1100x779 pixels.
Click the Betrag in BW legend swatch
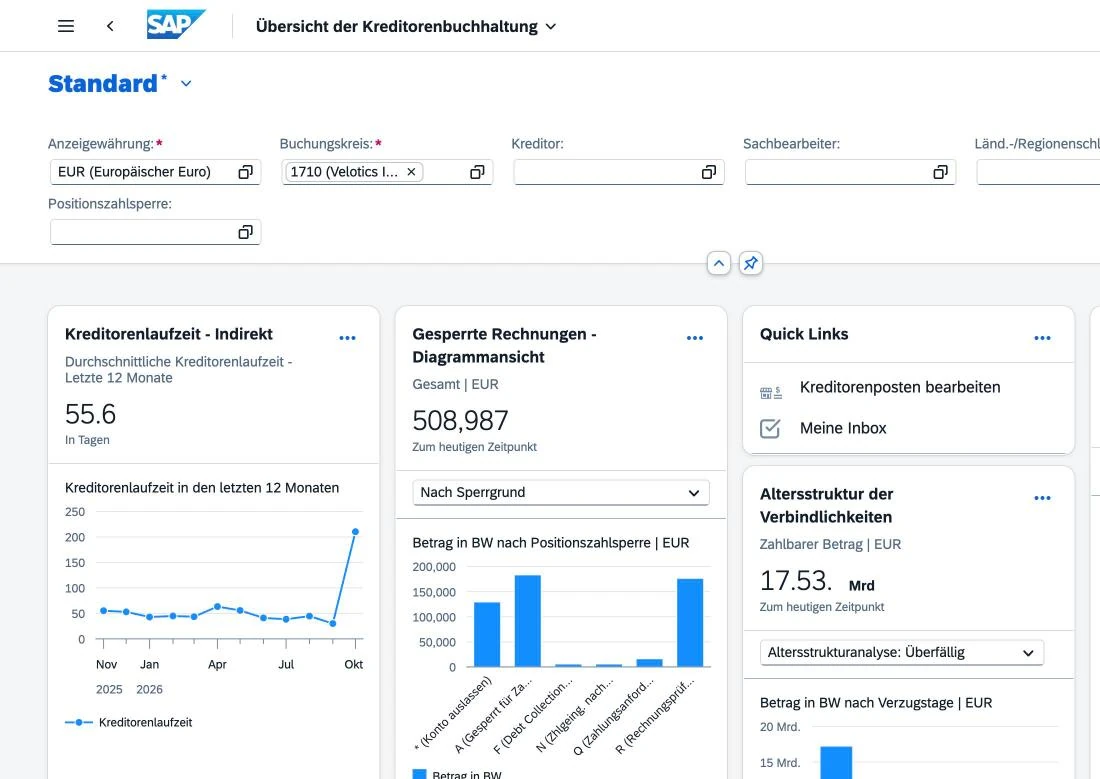tap(420, 774)
